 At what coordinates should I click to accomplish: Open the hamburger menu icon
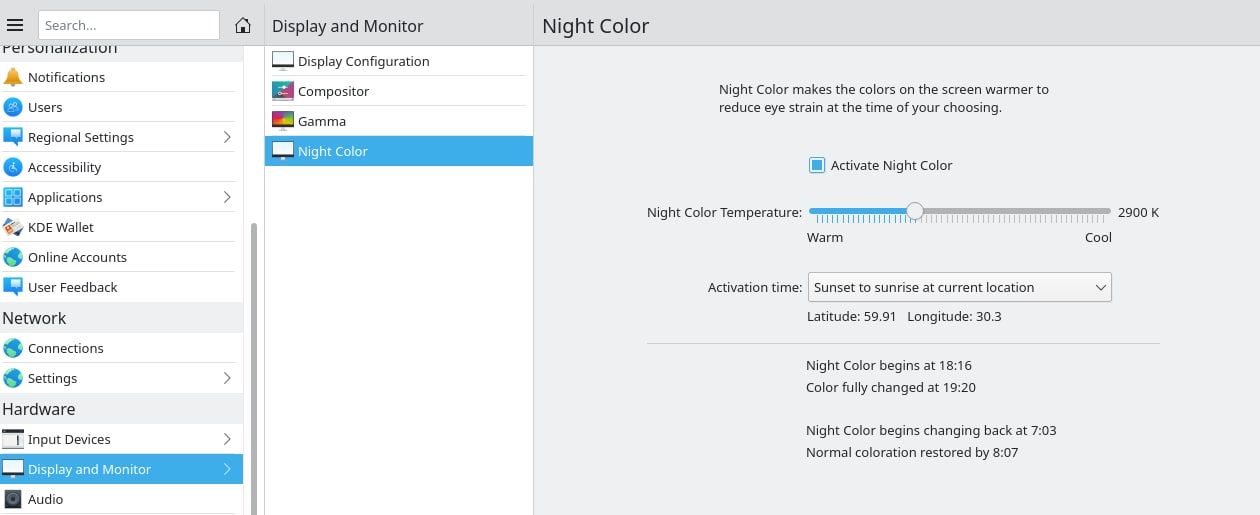15,25
